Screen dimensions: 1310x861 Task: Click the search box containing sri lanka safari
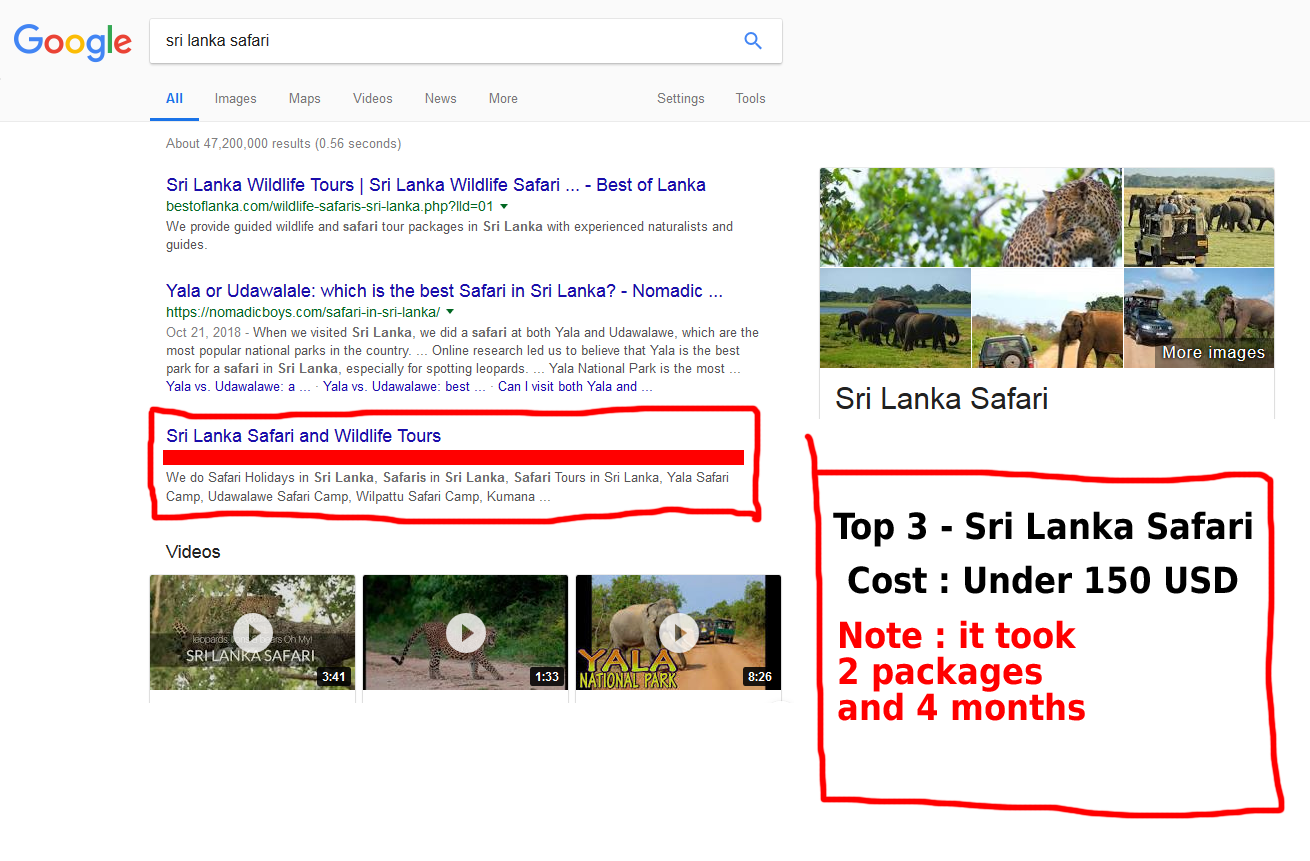(440, 41)
